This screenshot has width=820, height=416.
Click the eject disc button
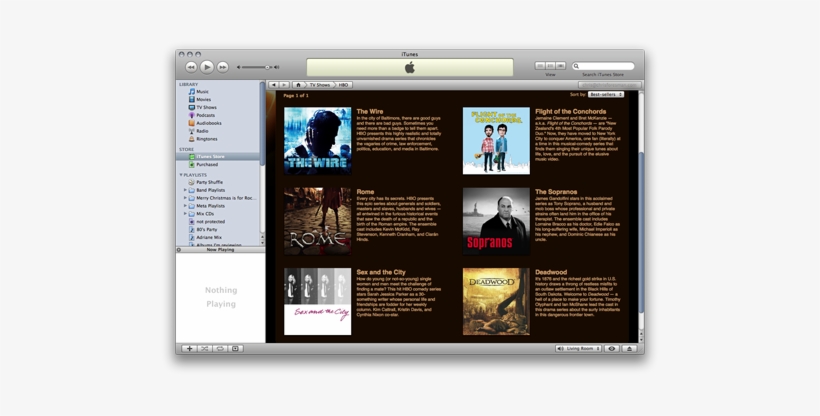pyautogui.click(x=629, y=348)
